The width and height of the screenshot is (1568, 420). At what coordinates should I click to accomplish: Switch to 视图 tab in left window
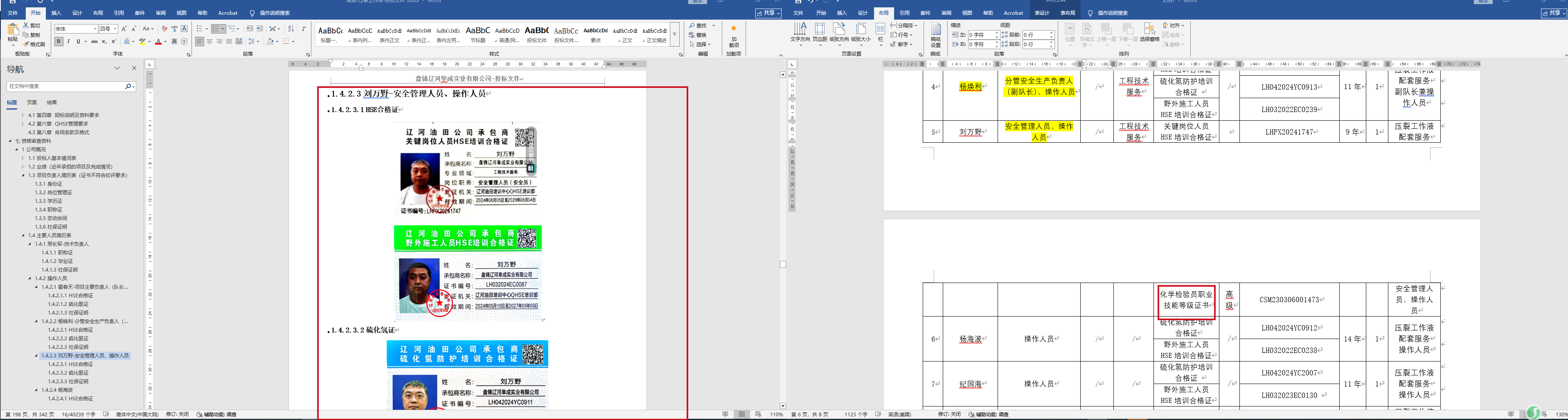click(181, 13)
